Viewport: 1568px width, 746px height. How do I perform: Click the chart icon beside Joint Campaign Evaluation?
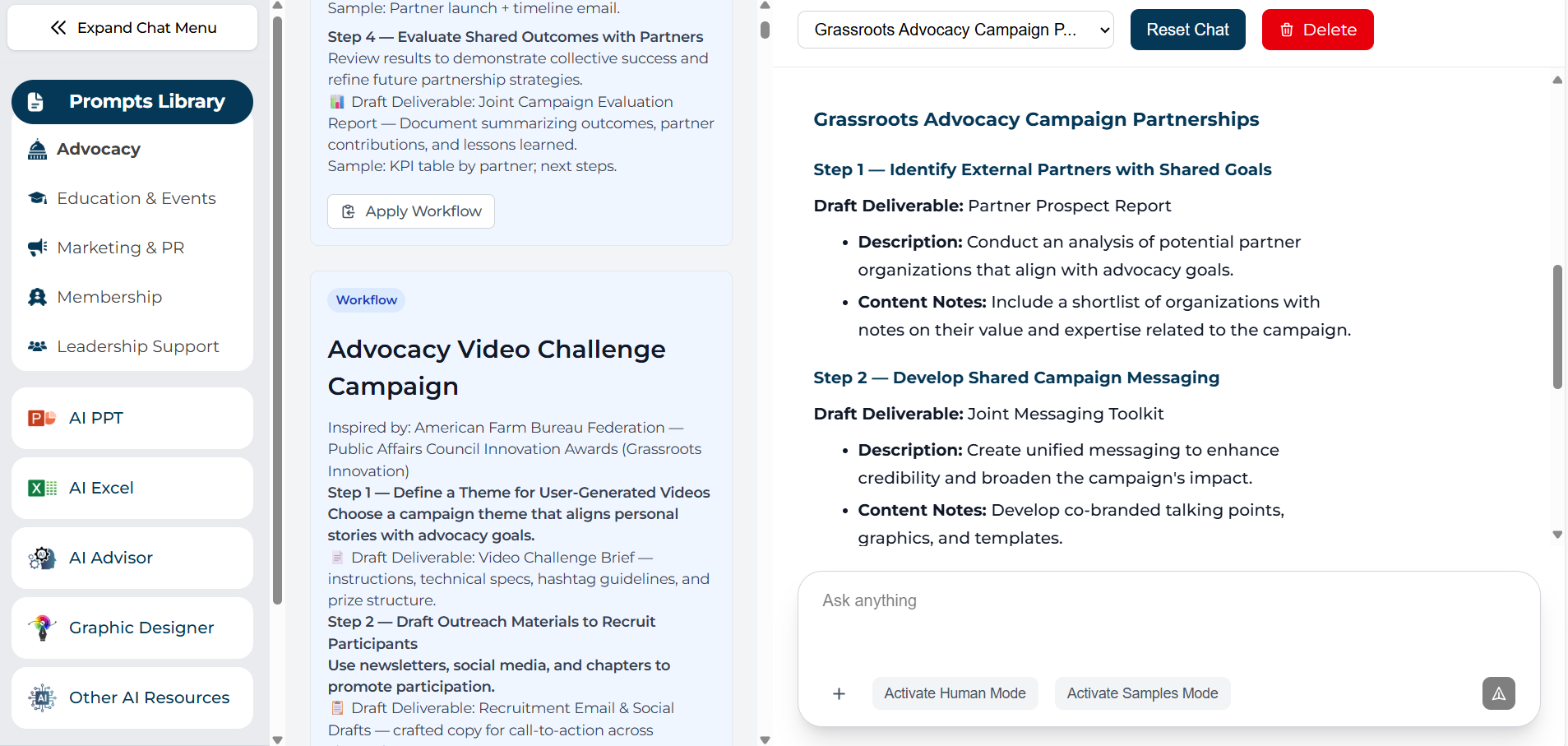[x=337, y=102]
